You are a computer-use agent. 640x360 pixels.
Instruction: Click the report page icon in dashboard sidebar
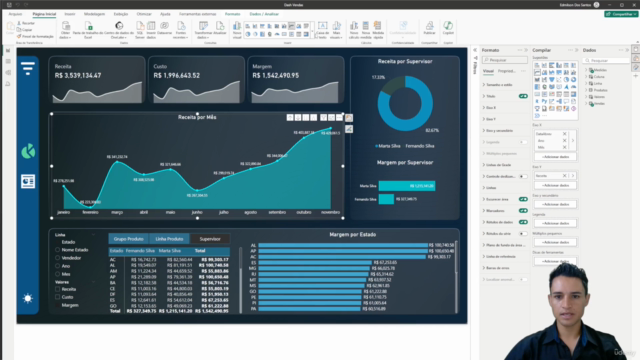28,181
